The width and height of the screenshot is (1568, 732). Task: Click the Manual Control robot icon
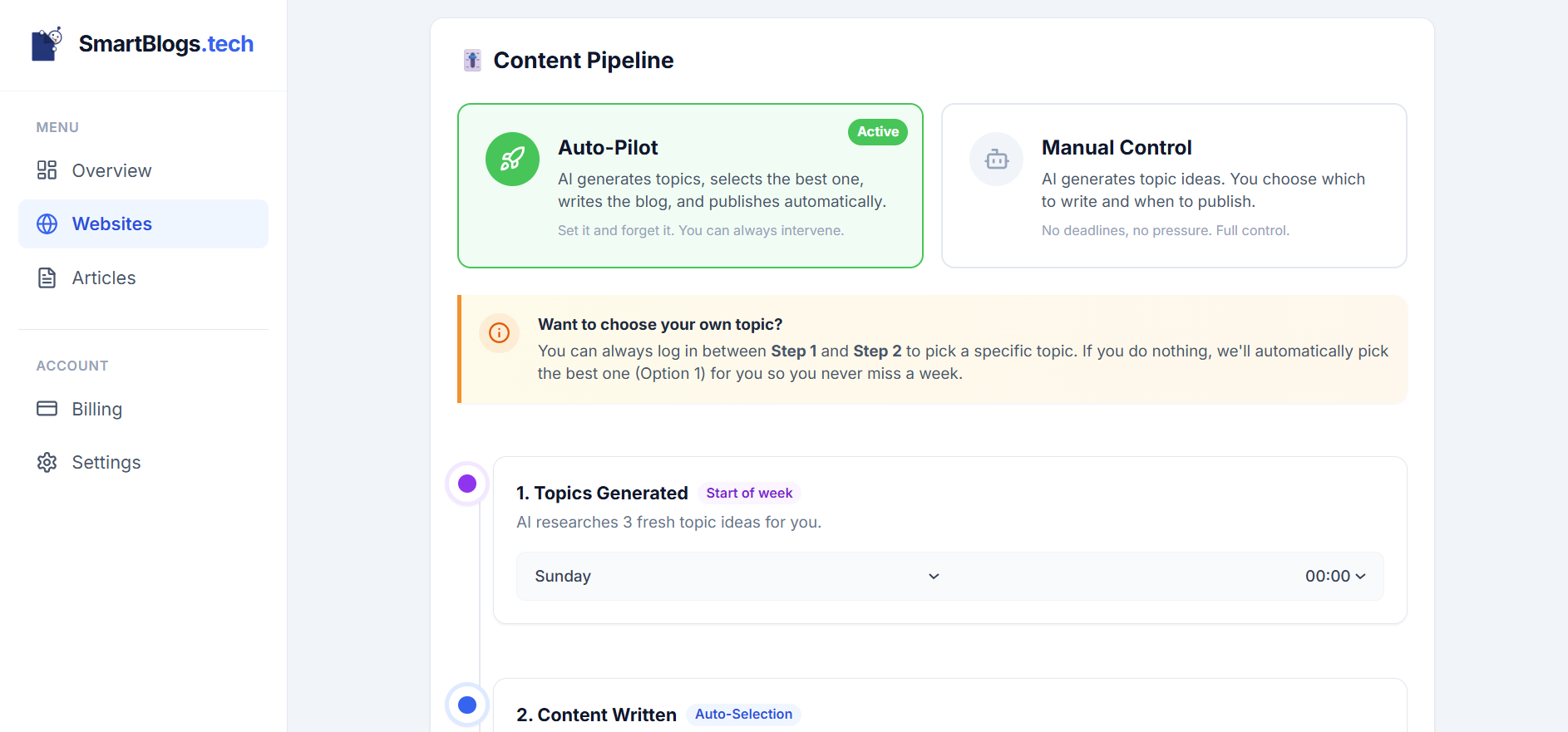click(996, 159)
